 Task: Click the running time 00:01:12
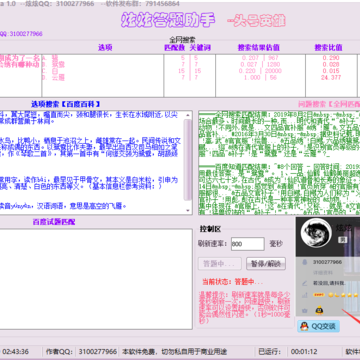point(304,352)
